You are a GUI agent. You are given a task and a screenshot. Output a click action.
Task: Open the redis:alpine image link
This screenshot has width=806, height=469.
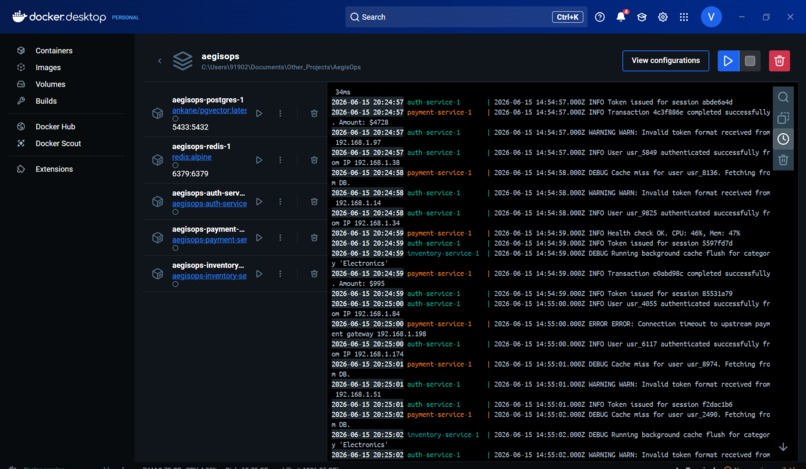tap(192, 157)
